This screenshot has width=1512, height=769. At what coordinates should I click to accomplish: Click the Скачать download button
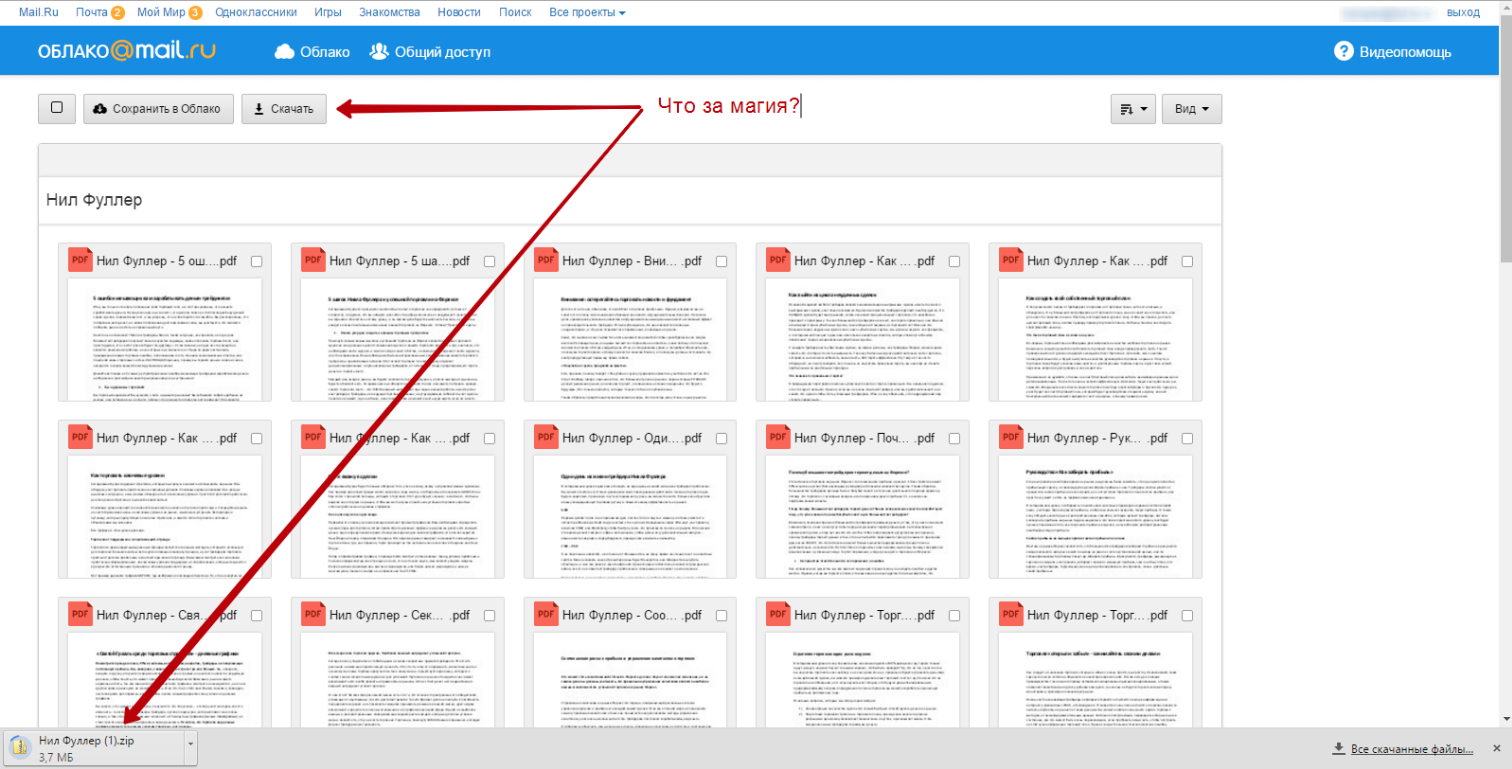[284, 109]
